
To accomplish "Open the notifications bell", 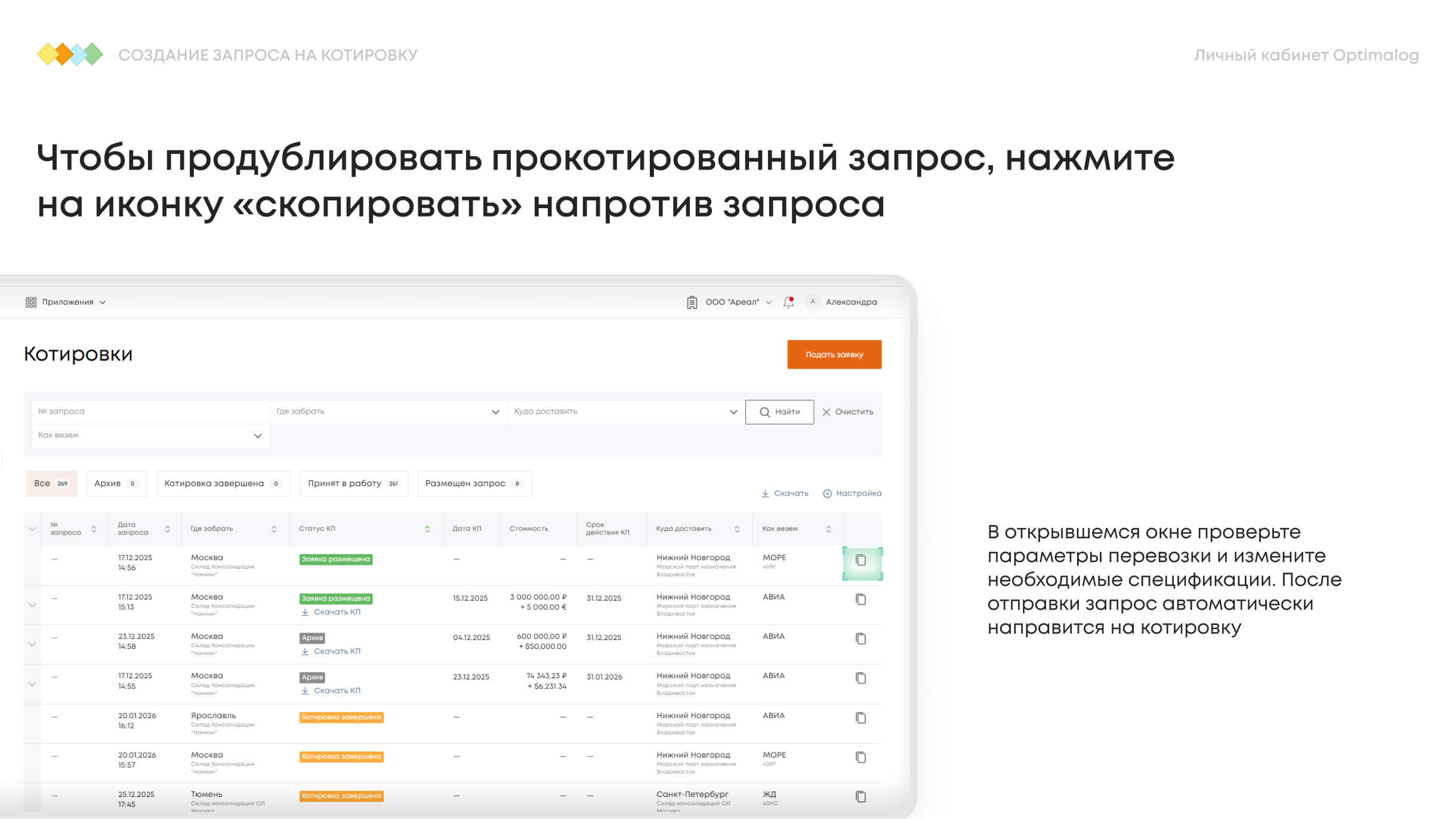I will [788, 302].
